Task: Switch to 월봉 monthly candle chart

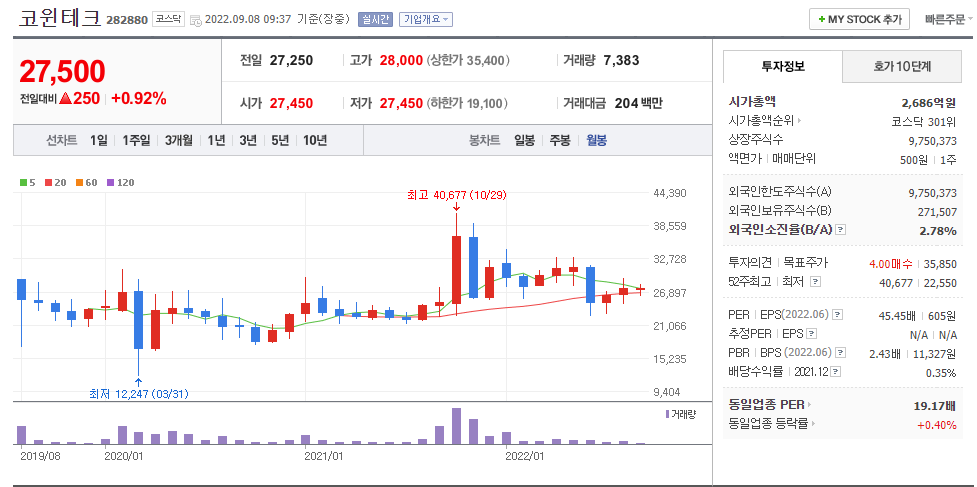Action: [596, 141]
